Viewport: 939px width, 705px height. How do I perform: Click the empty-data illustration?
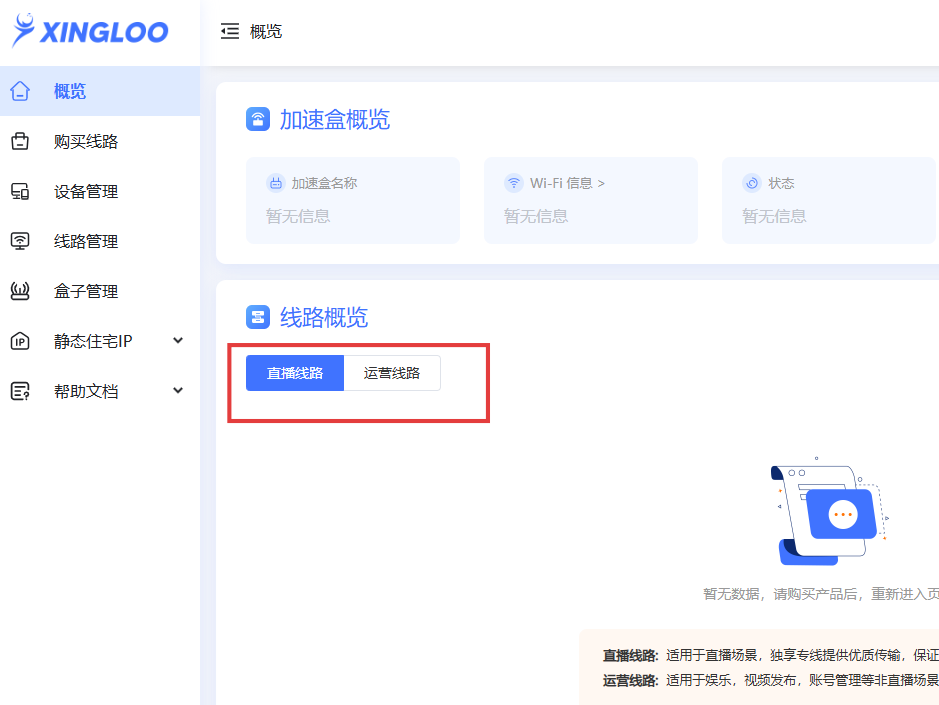coord(829,511)
